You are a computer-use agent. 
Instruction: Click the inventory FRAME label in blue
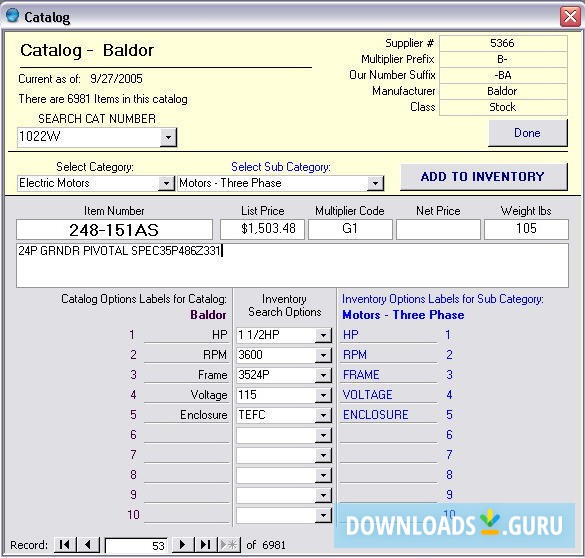pos(361,375)
